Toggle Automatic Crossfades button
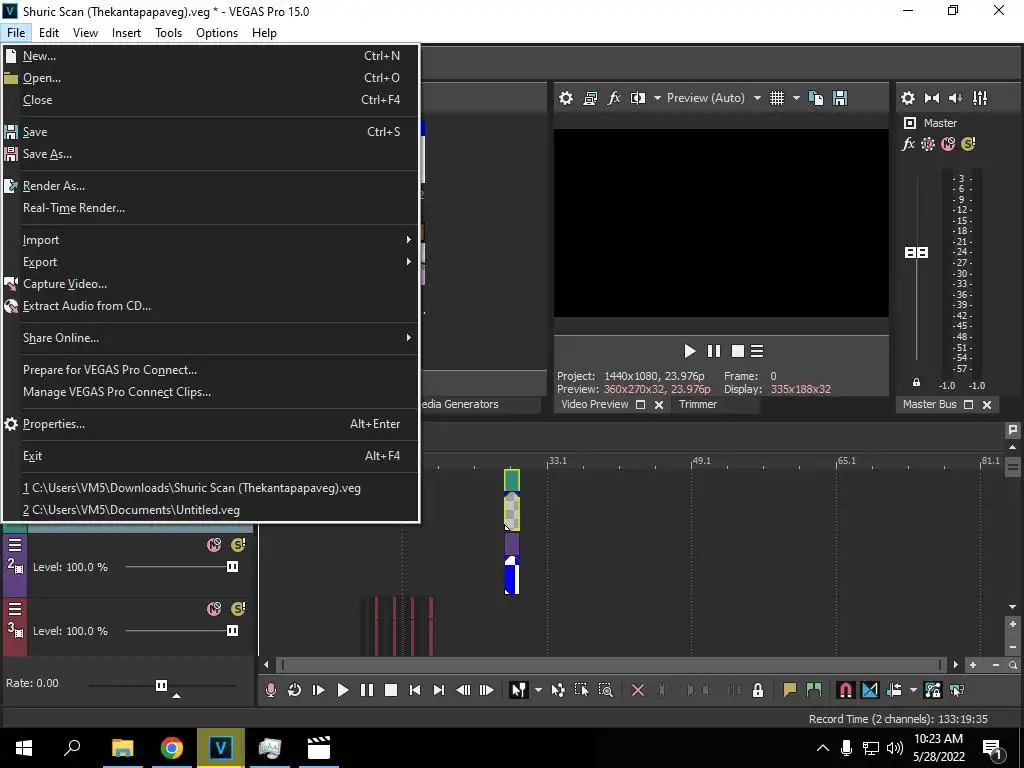 (x=870, y=690)
